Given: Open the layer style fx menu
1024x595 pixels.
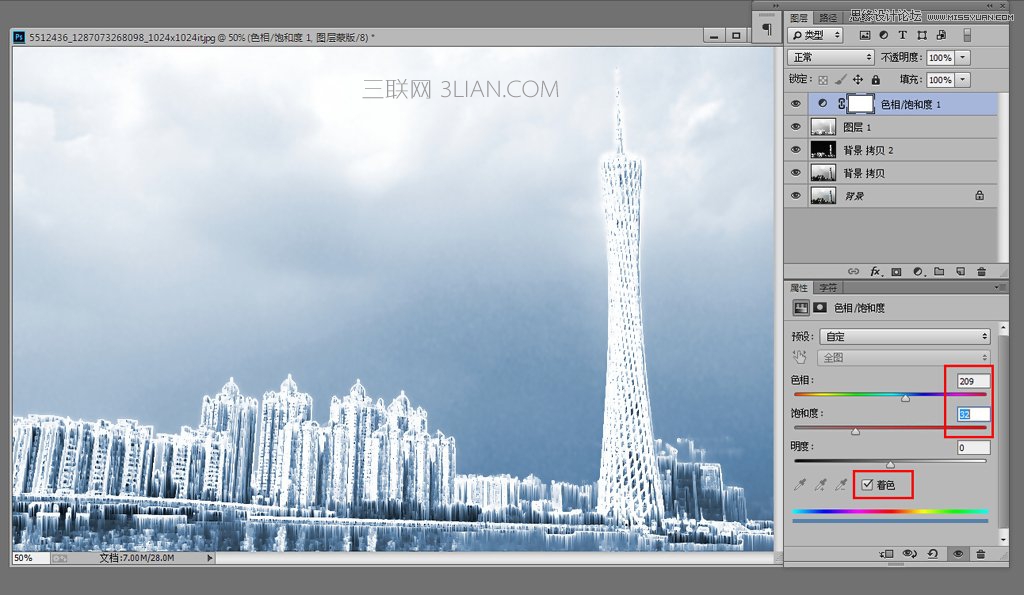Looking at the screenshot, I should pyautogui.click(x=876, y=271).
